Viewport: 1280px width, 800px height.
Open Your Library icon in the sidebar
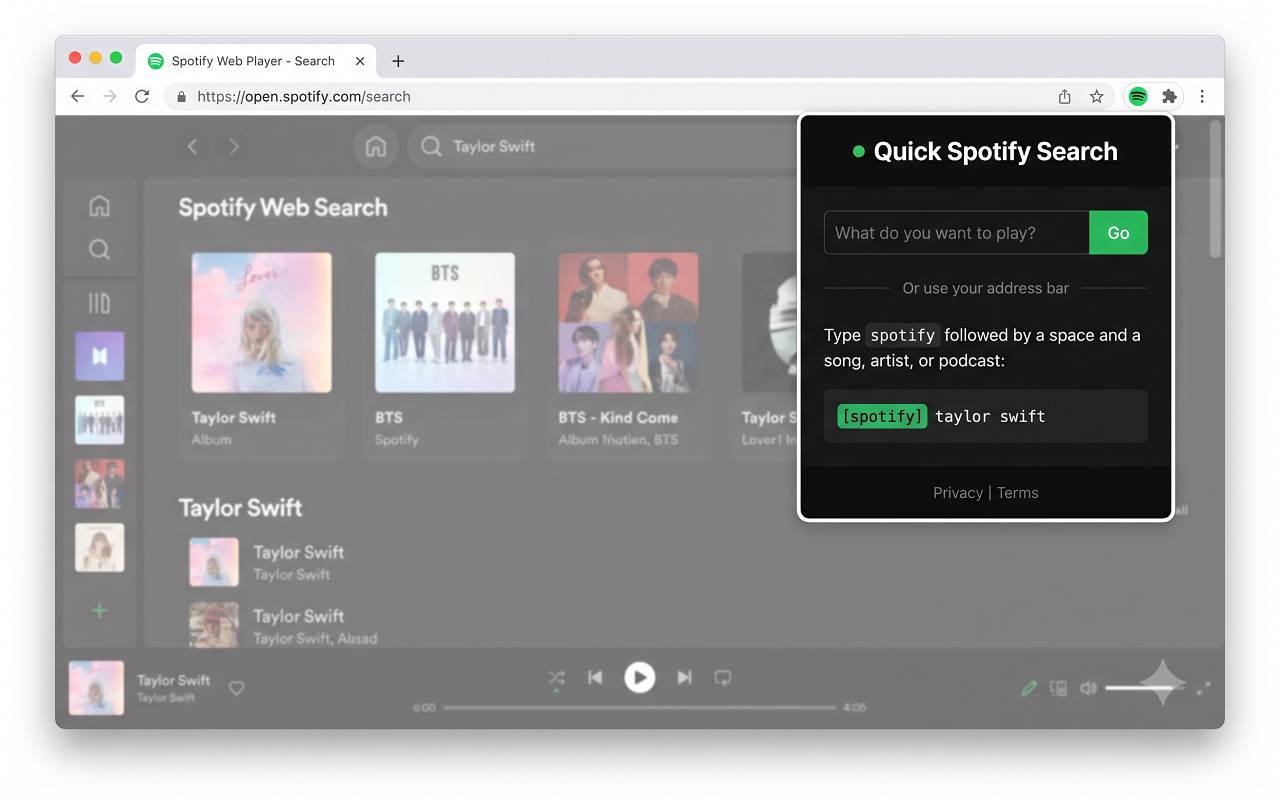99,303
